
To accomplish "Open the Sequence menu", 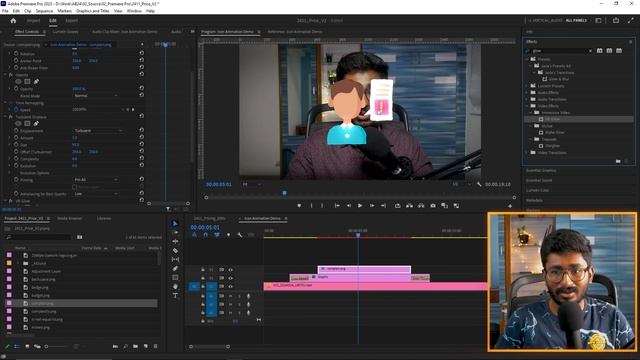I will pos(44,11).
